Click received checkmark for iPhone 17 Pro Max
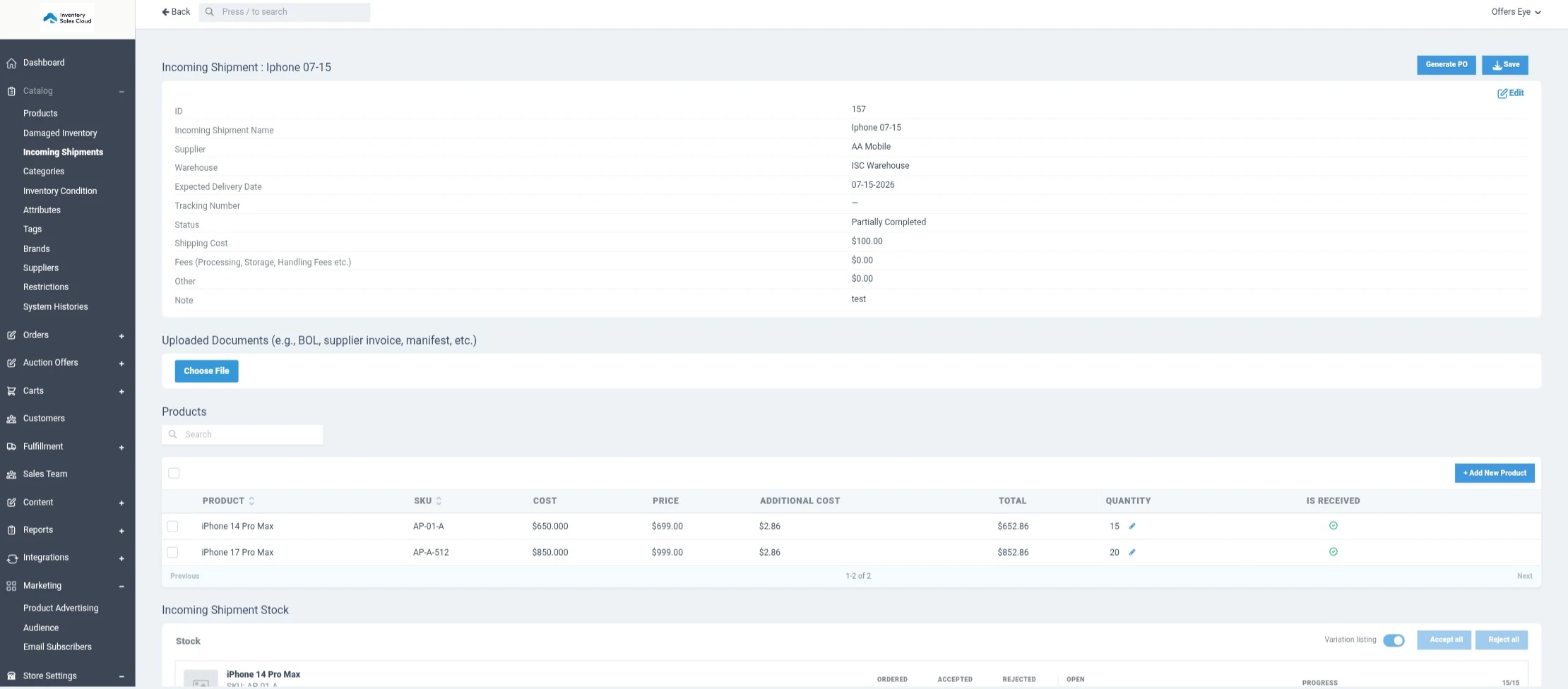Screen dimensions: 1568x689 click(1334, 552)
